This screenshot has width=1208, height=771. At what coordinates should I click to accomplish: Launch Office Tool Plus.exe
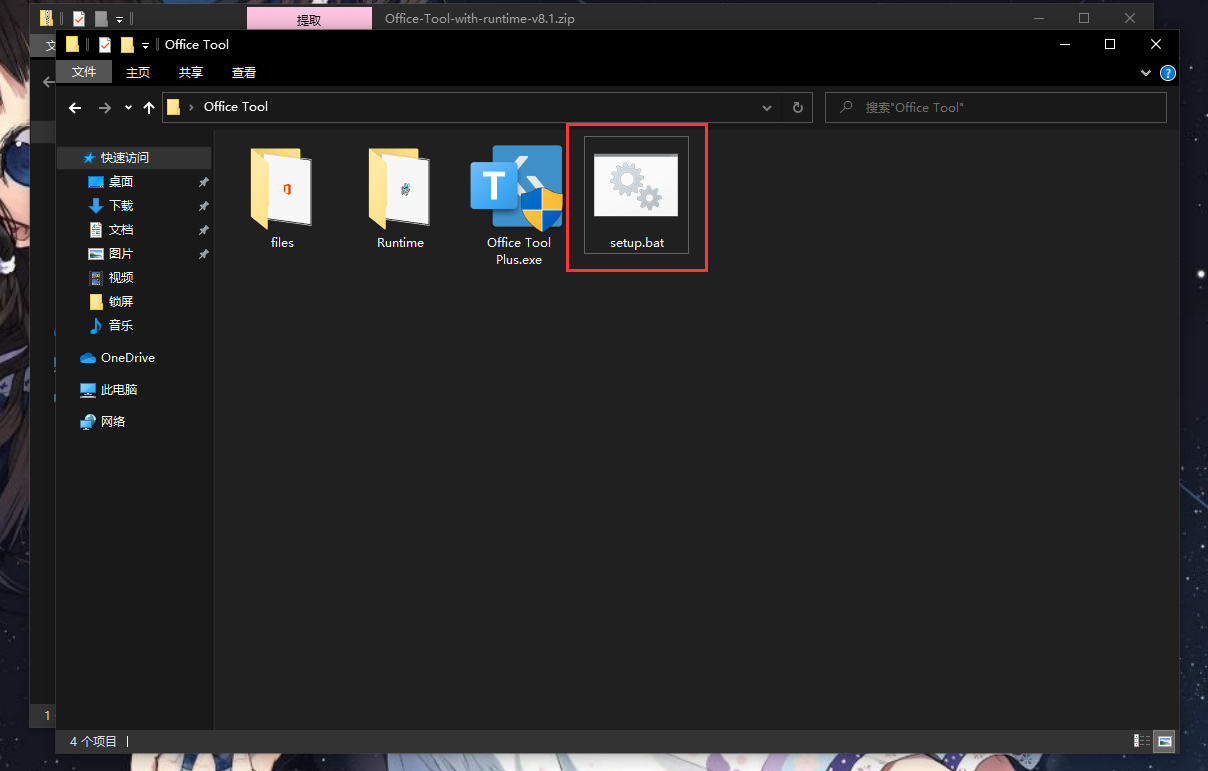point(517,204)
